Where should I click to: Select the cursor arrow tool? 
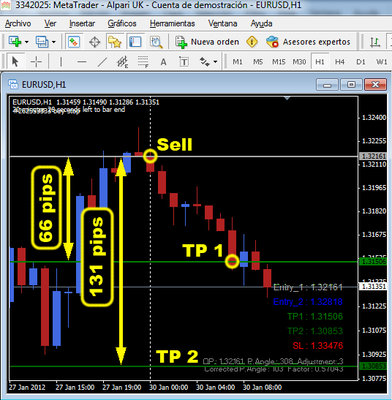tap(15, 62)
